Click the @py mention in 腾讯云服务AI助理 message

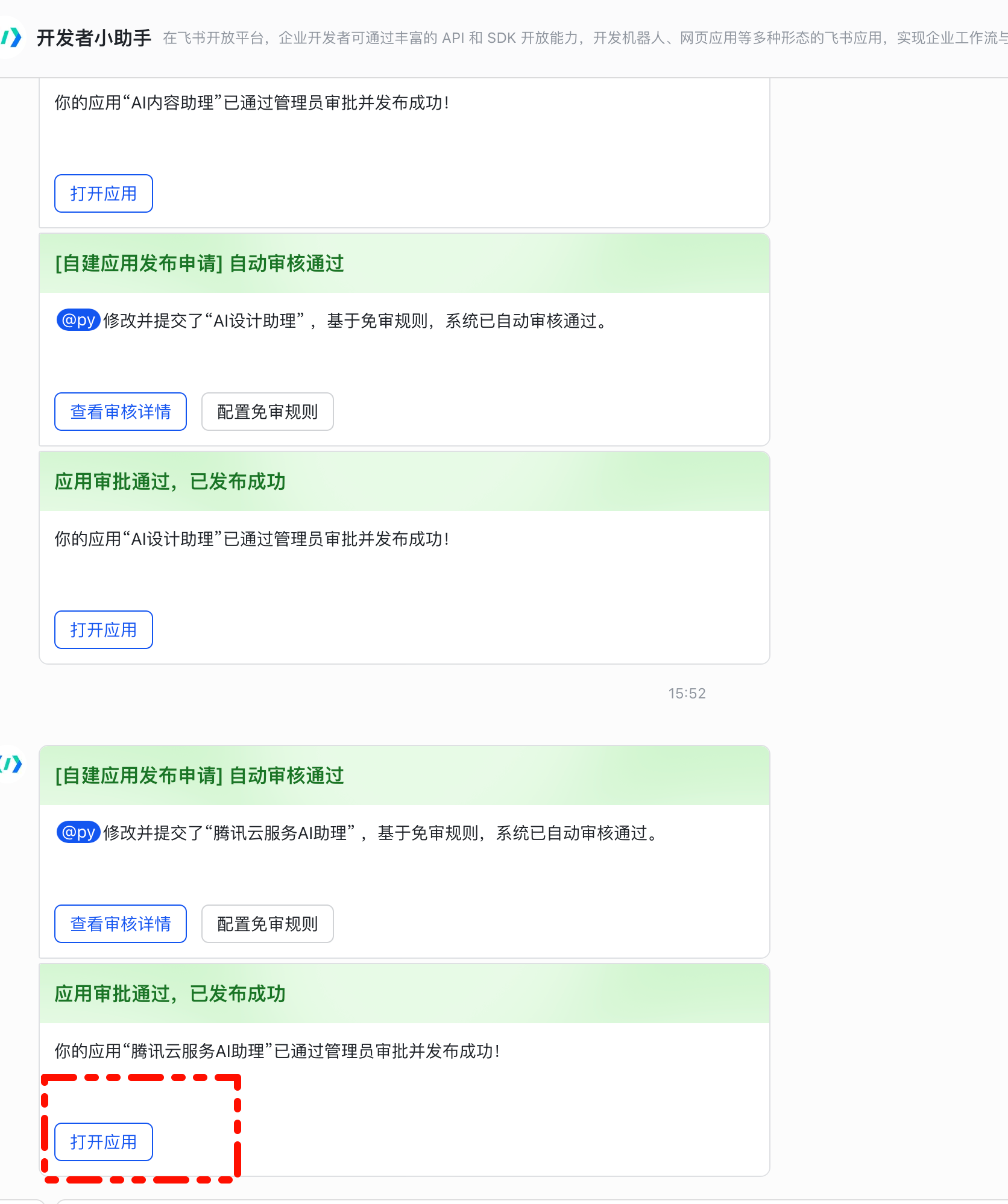click(77, 833)
